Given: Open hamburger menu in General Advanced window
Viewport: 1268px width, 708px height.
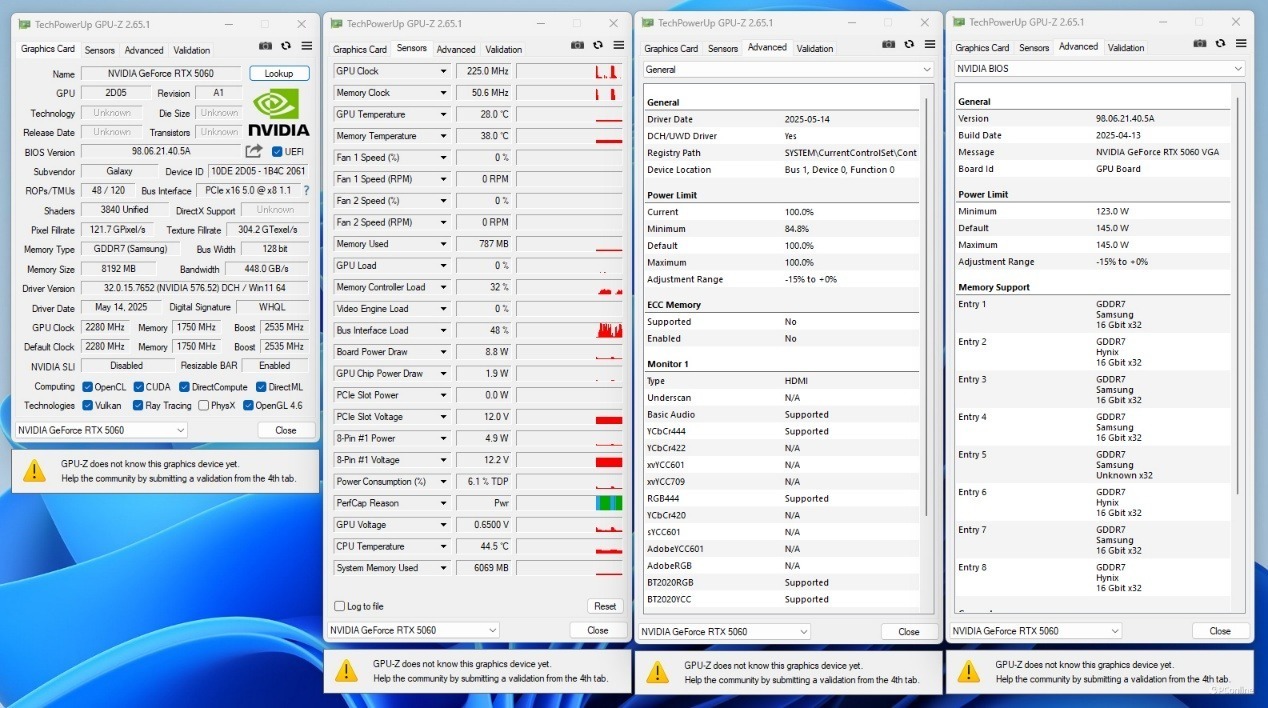Looking at the screenshot, I should click(930, 45).
